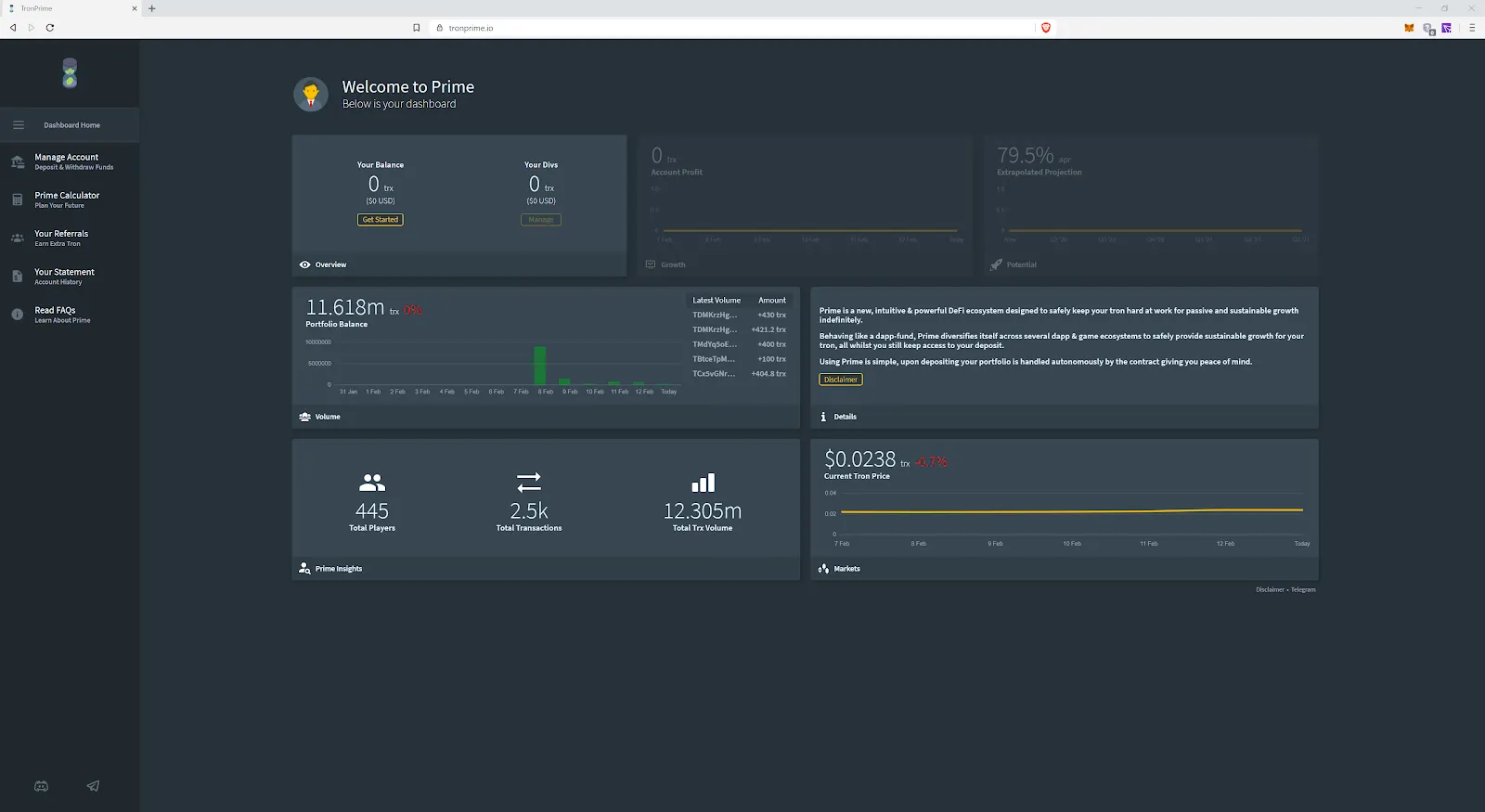
Task: Click the 2.5k Total Transactions figure
Action: [529, 511]
